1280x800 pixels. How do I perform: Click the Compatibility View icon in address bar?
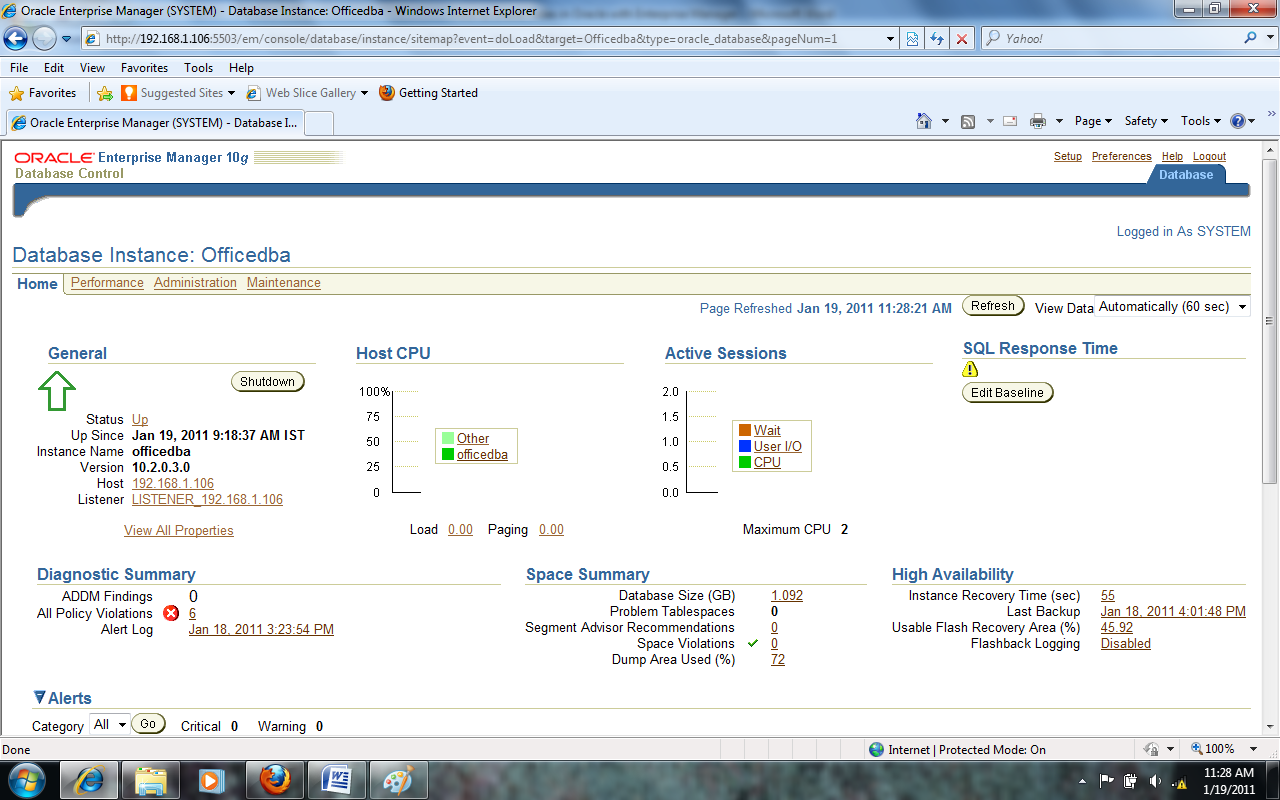click(912, 39)
